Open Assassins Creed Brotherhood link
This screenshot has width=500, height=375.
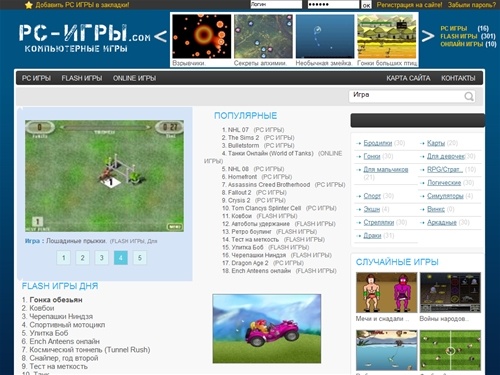pos(269,185)
